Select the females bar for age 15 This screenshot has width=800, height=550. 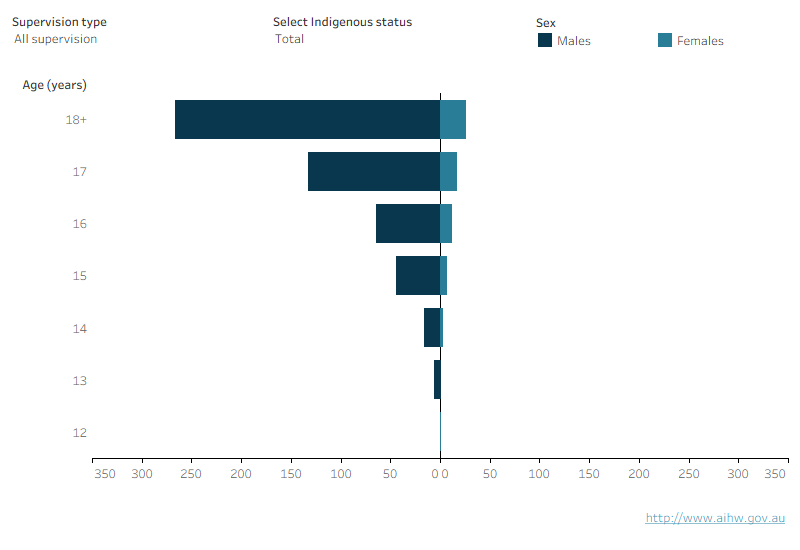[x=443, y=276]
